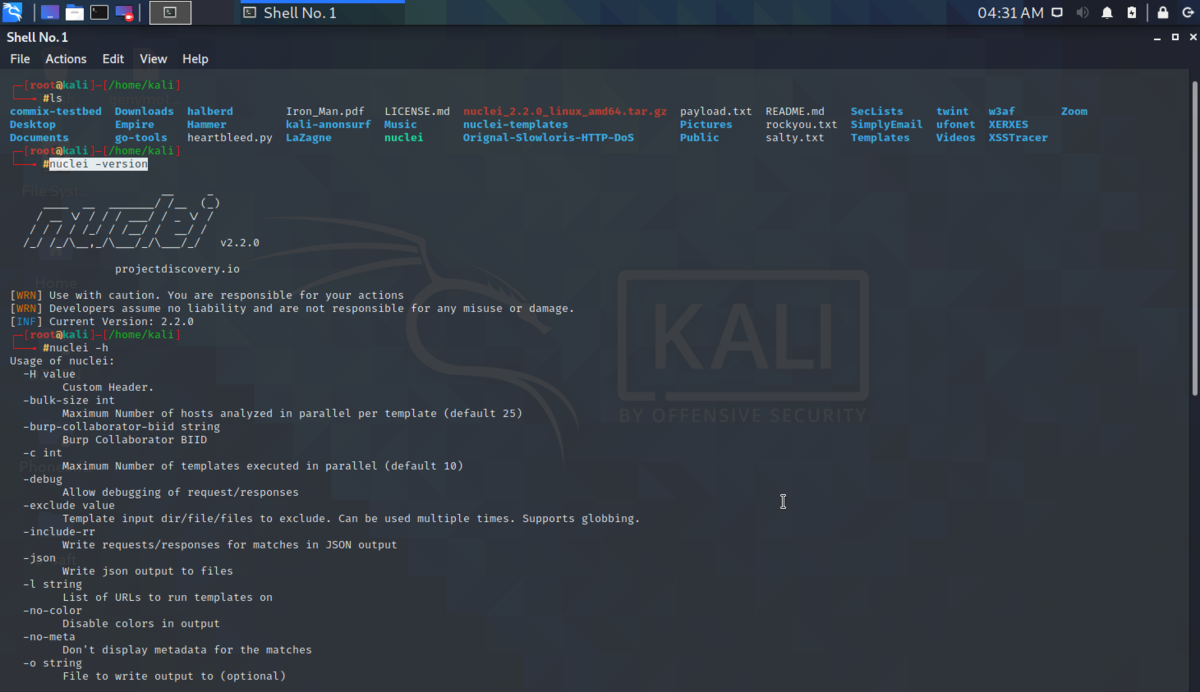1200x692 pixels.
Task: Click the clock showing 04:31 AM
Action: [1010, 13]
